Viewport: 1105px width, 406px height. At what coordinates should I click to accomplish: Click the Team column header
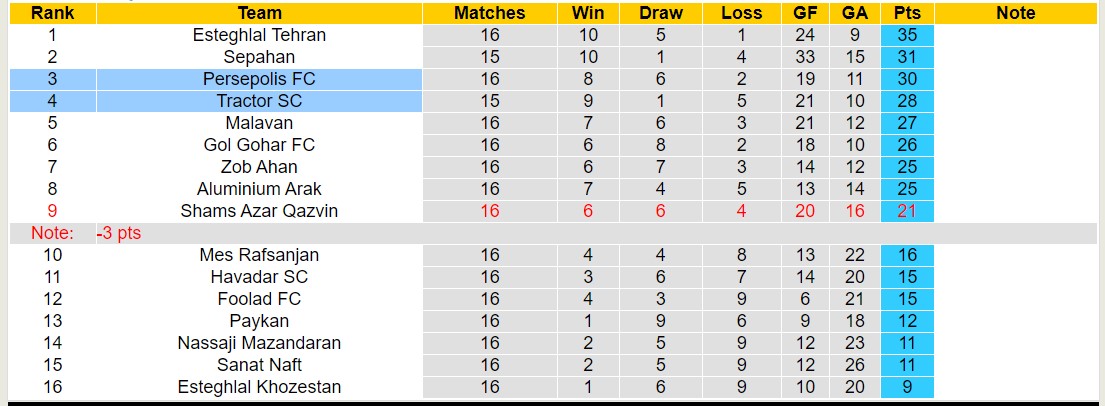[x=259, y=13]
